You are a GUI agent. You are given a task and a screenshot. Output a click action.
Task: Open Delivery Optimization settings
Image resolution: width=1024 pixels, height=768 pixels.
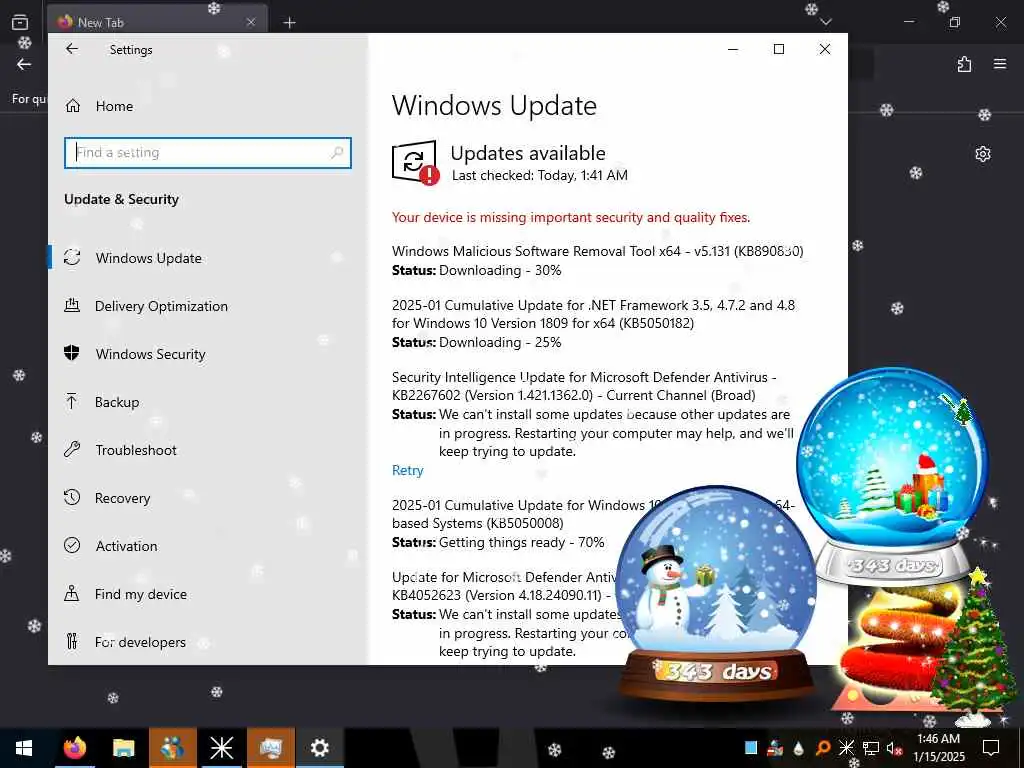coord(161,306)
